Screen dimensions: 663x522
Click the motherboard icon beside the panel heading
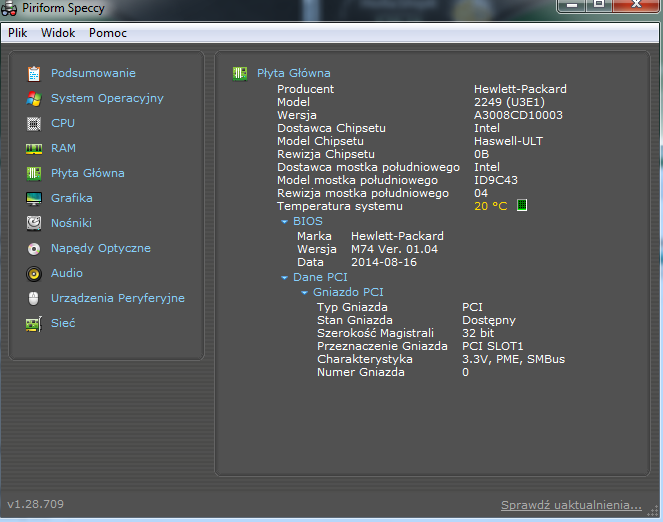[x=240, y=74]
